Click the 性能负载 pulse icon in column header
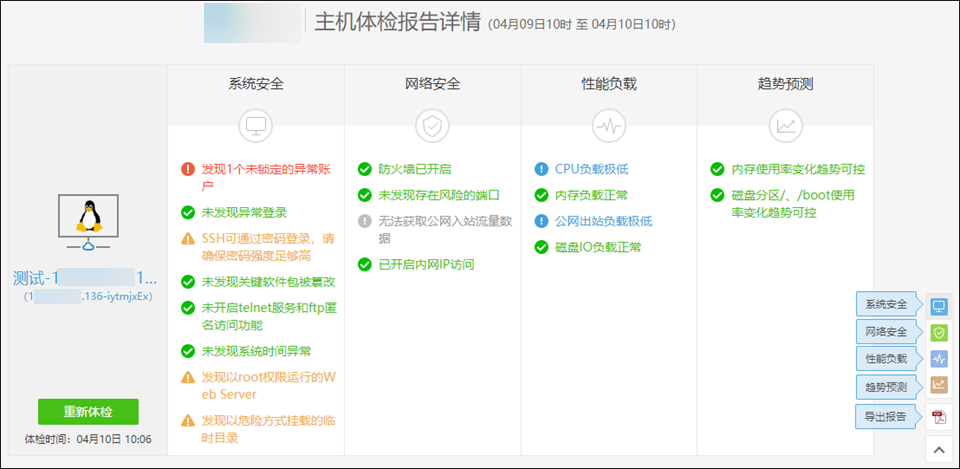The image size is (960, 469). point(608,125)
